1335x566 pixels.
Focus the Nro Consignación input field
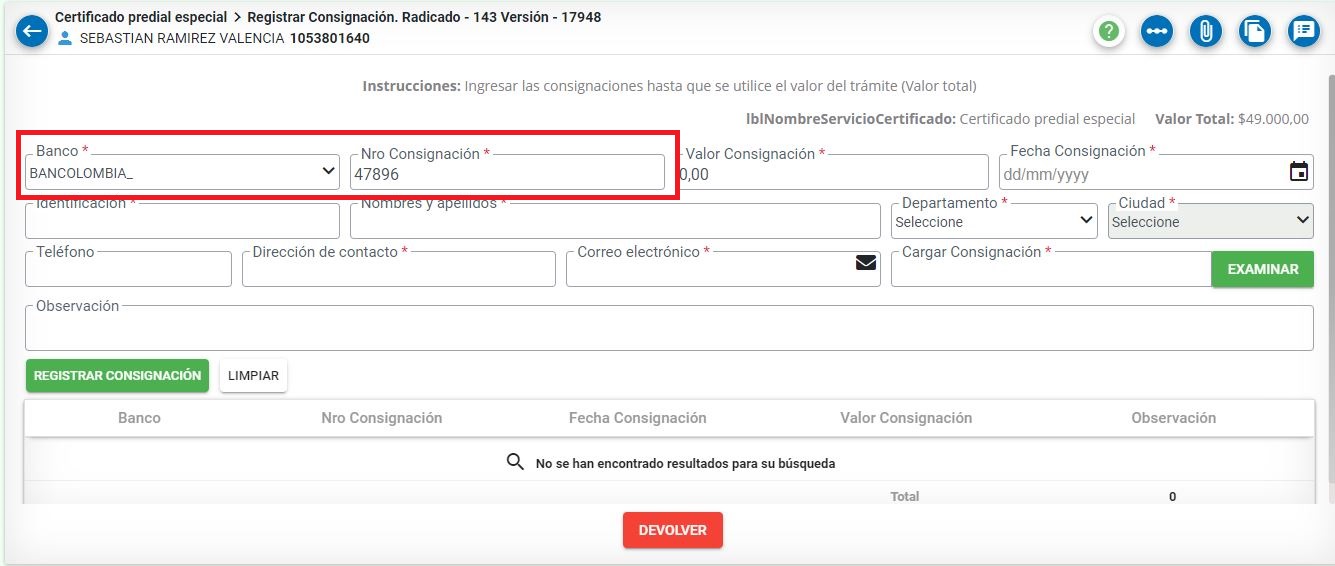[506, 173]
